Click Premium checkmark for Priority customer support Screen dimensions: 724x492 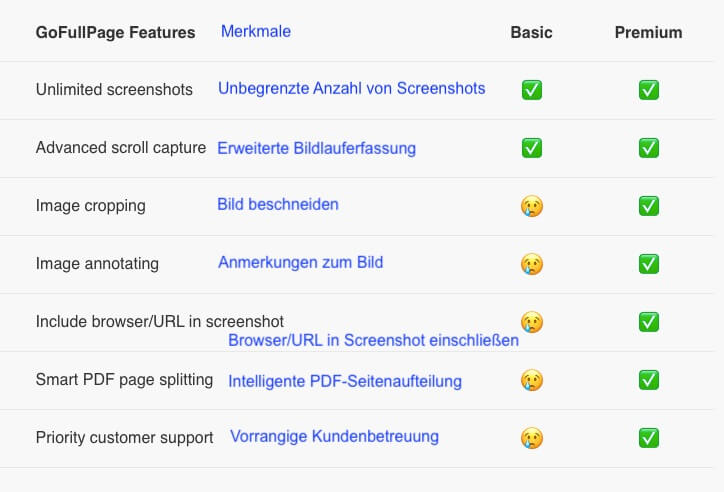pyautogui.click(x=649, y=438)
